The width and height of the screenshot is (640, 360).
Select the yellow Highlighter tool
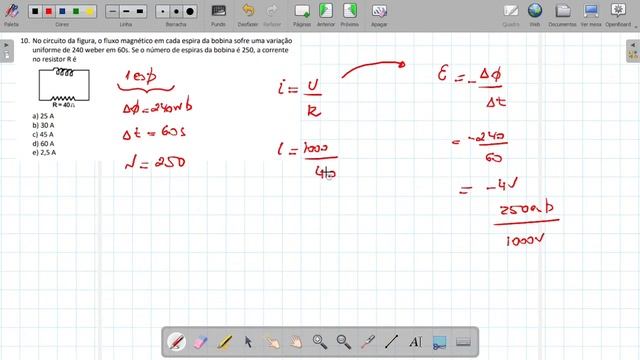224,342
